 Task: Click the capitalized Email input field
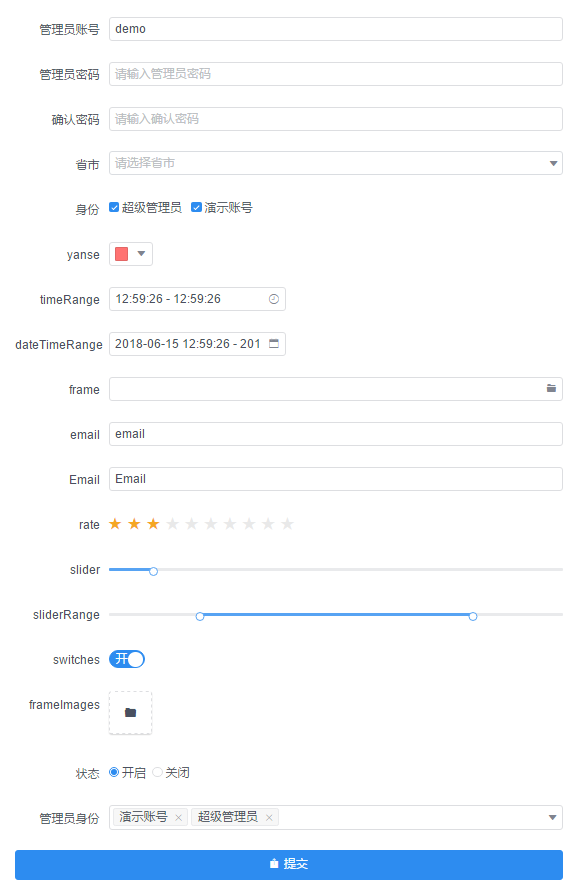pos(336,479)
